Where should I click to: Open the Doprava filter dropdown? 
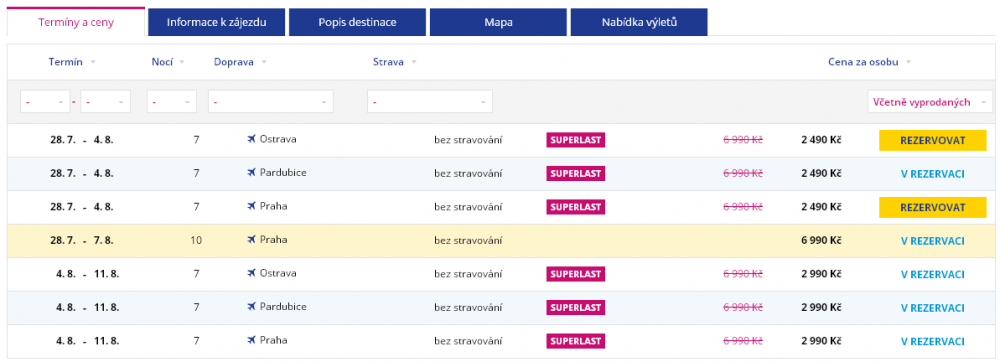click(x=270, y=102)
